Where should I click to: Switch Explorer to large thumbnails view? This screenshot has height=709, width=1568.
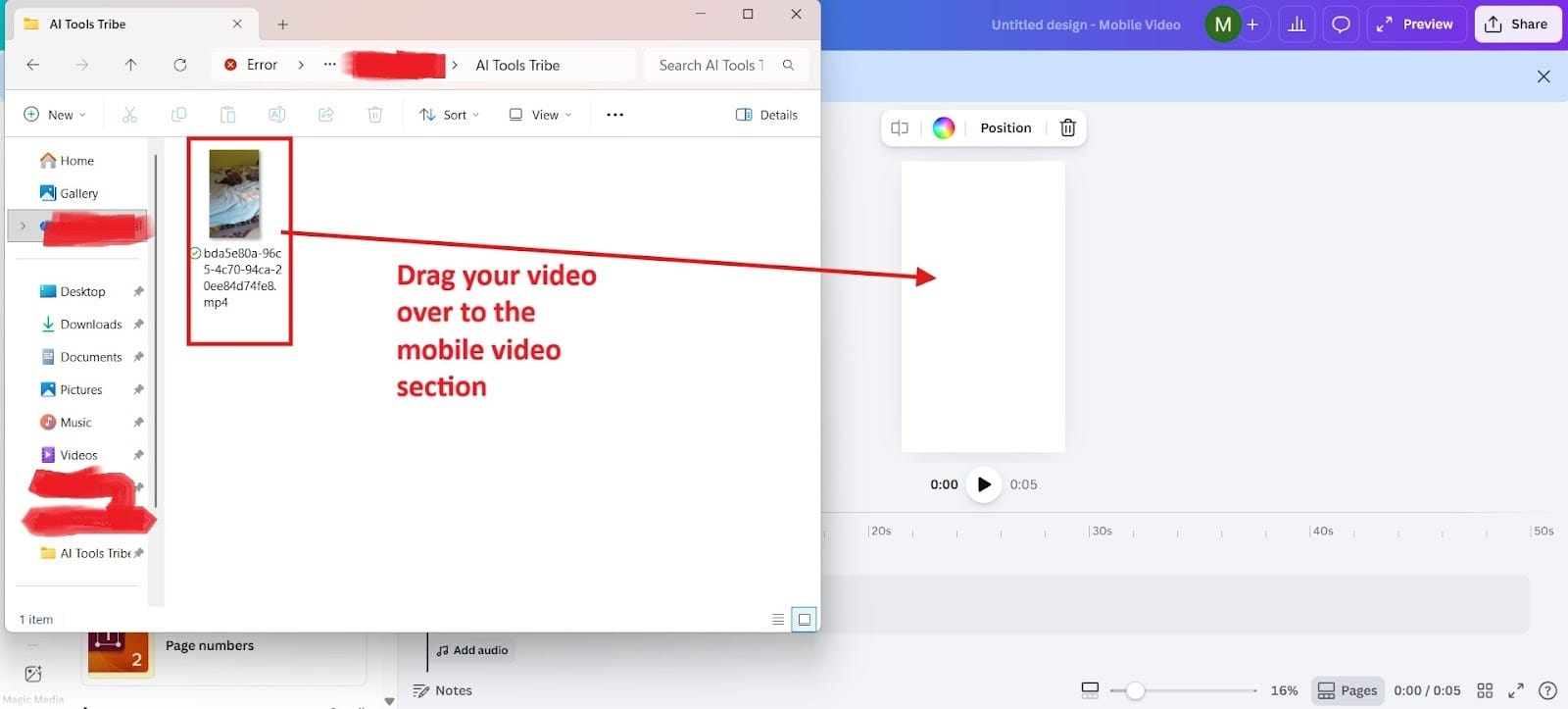pyautogui.click(x=804, y=620)
